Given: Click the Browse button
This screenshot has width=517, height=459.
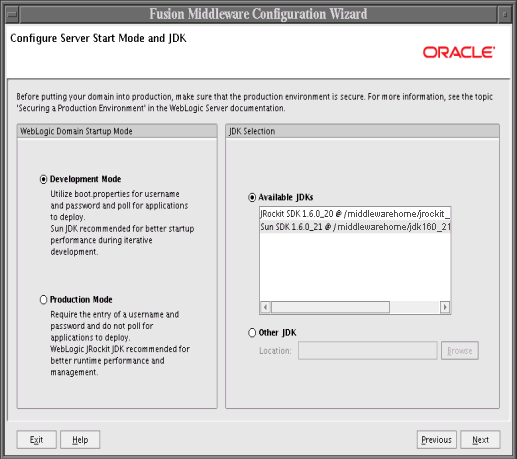Looking at the screenshot, I should point(460,351).
